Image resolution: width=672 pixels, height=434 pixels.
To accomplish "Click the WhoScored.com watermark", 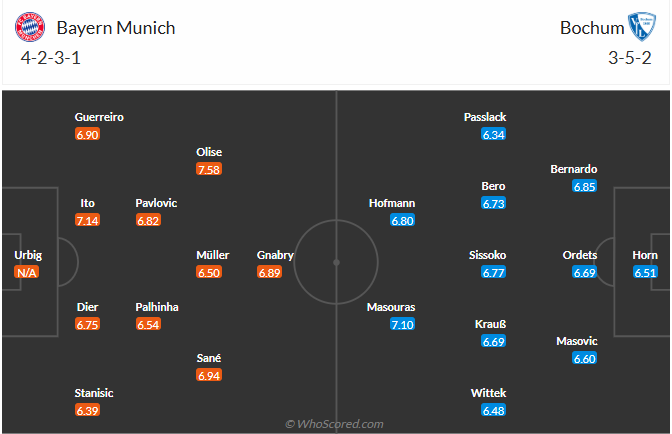I will 334,424.
